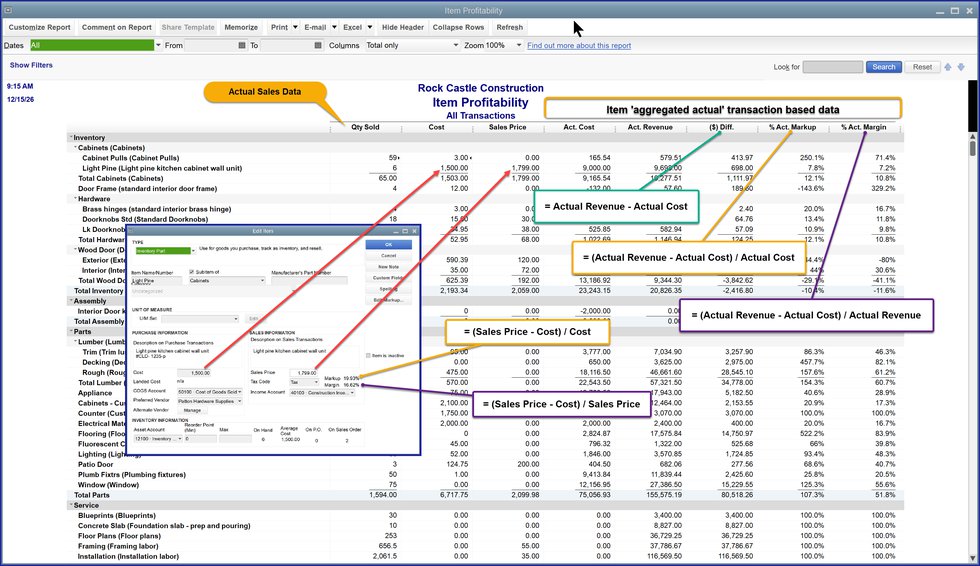
Task: Open the window system menu icon
Action: coord(10,9)
